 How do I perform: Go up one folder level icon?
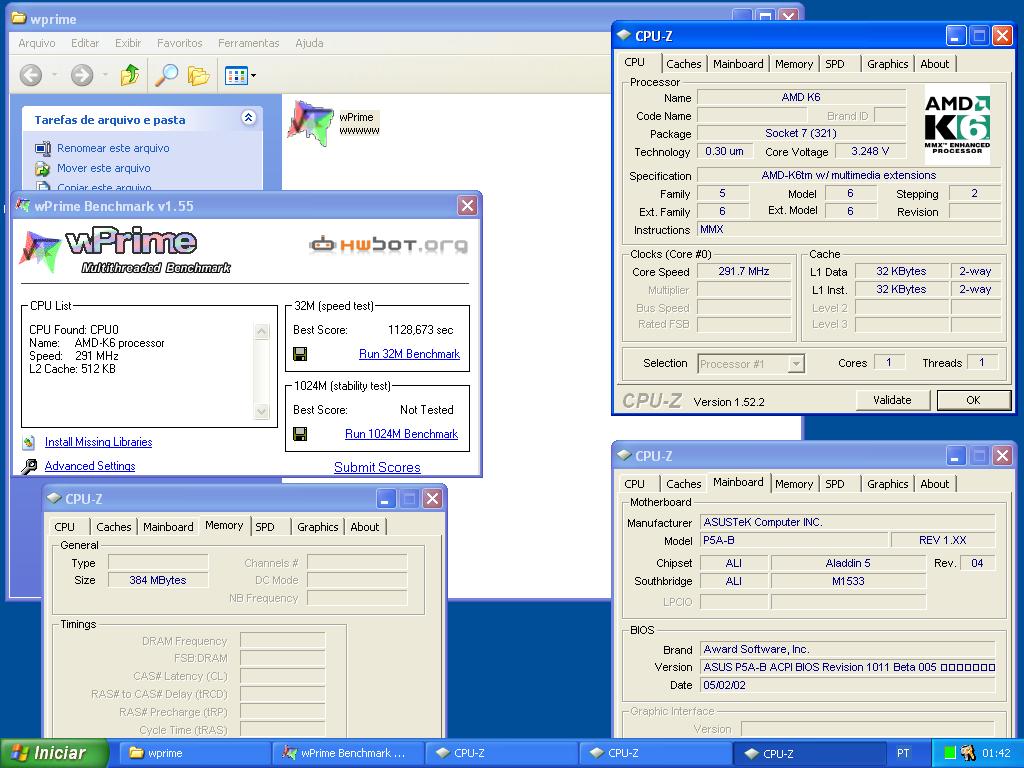(x=130, y=75)
